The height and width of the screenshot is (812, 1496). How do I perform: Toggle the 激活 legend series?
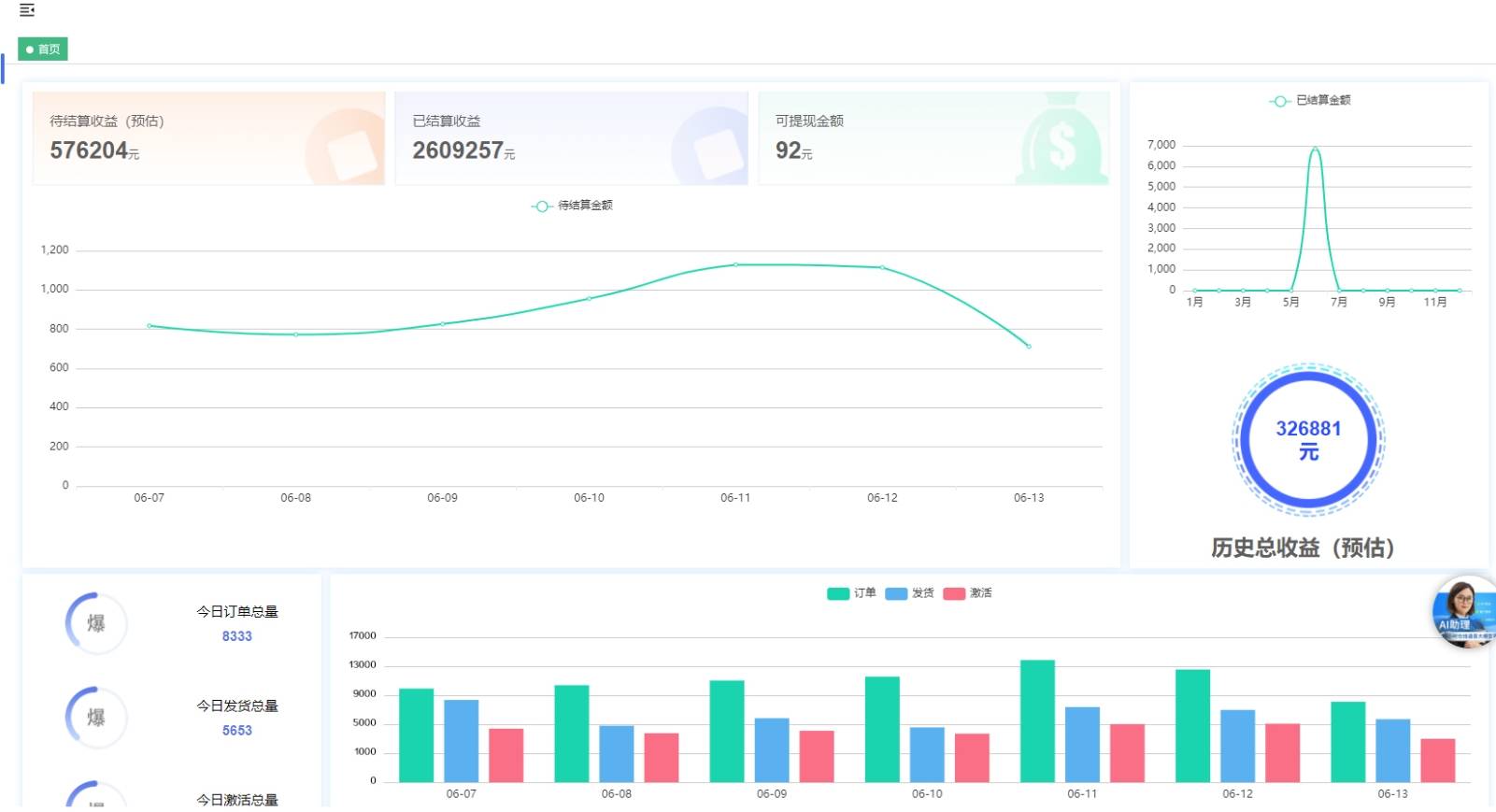[x=967, y=593]
